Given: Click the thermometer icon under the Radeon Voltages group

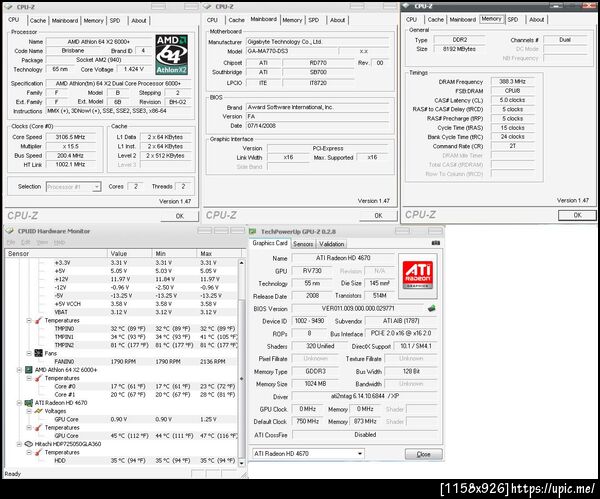Looking at the screenshot, I should [x=38, y=427].
